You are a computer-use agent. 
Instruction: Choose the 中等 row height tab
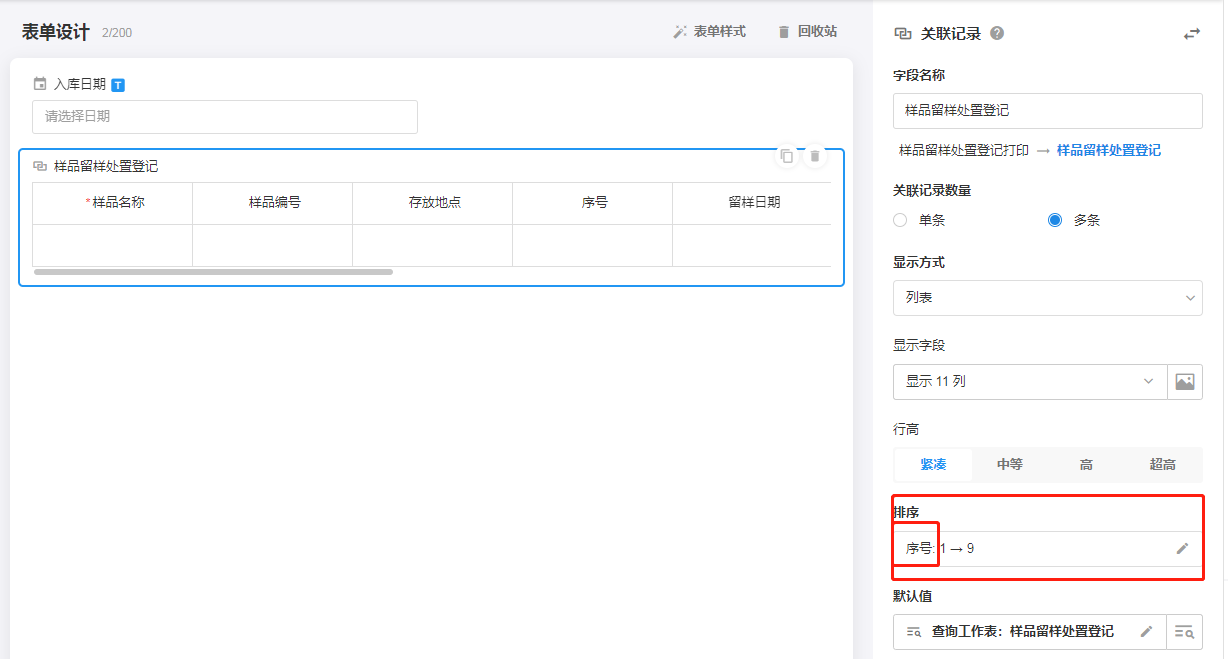pyautogui.click(x=1010, y=464)
